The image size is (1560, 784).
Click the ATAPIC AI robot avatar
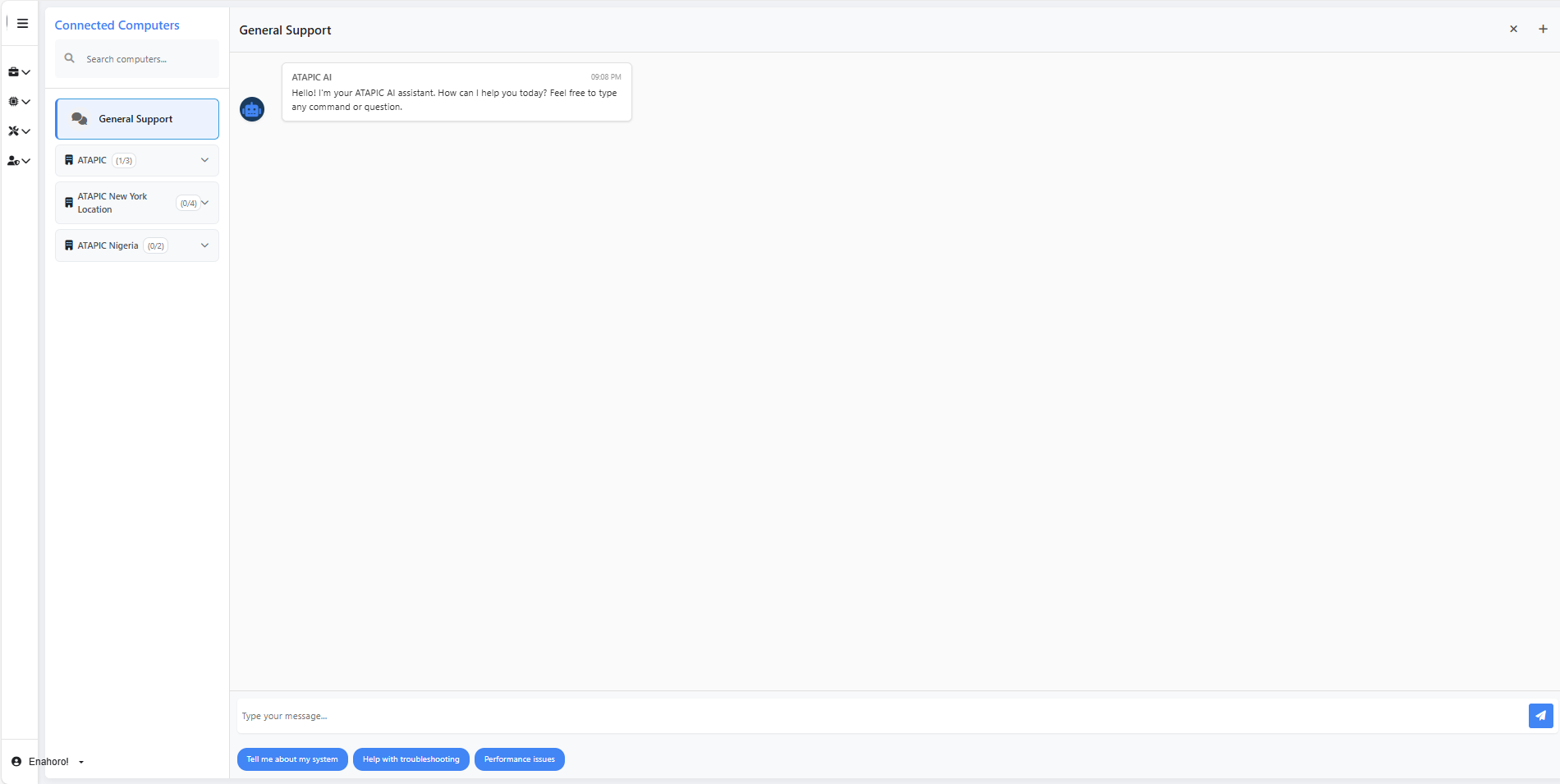point(252,109)
